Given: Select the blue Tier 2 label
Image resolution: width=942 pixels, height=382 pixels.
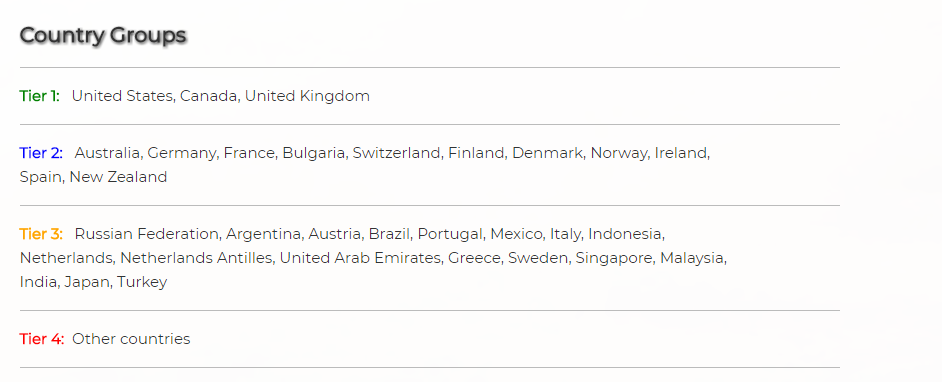Looking at the screenshot, I should pos(41,153).
